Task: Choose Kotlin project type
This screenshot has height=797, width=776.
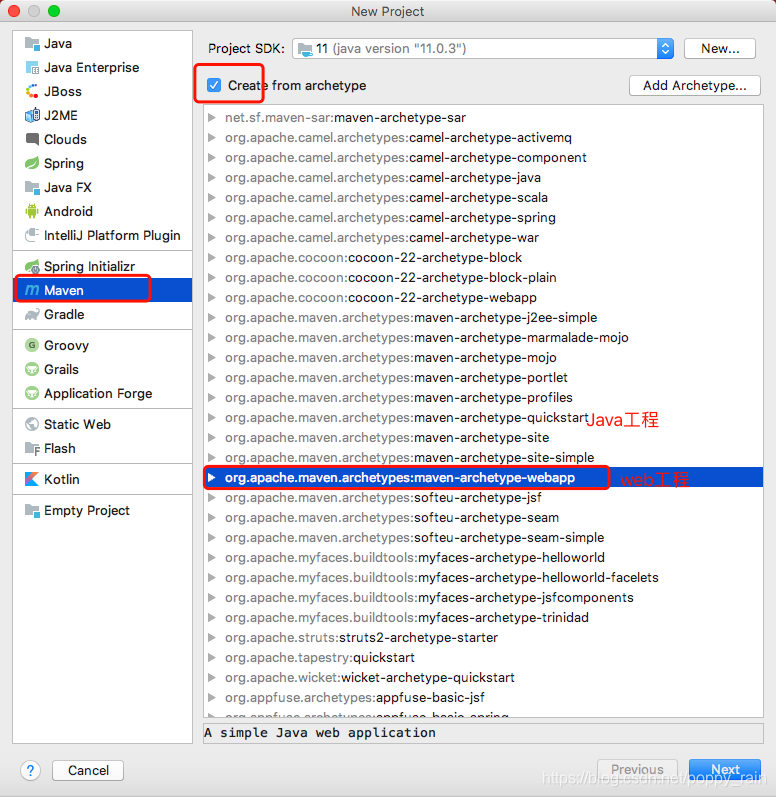Action: point(102,479)
